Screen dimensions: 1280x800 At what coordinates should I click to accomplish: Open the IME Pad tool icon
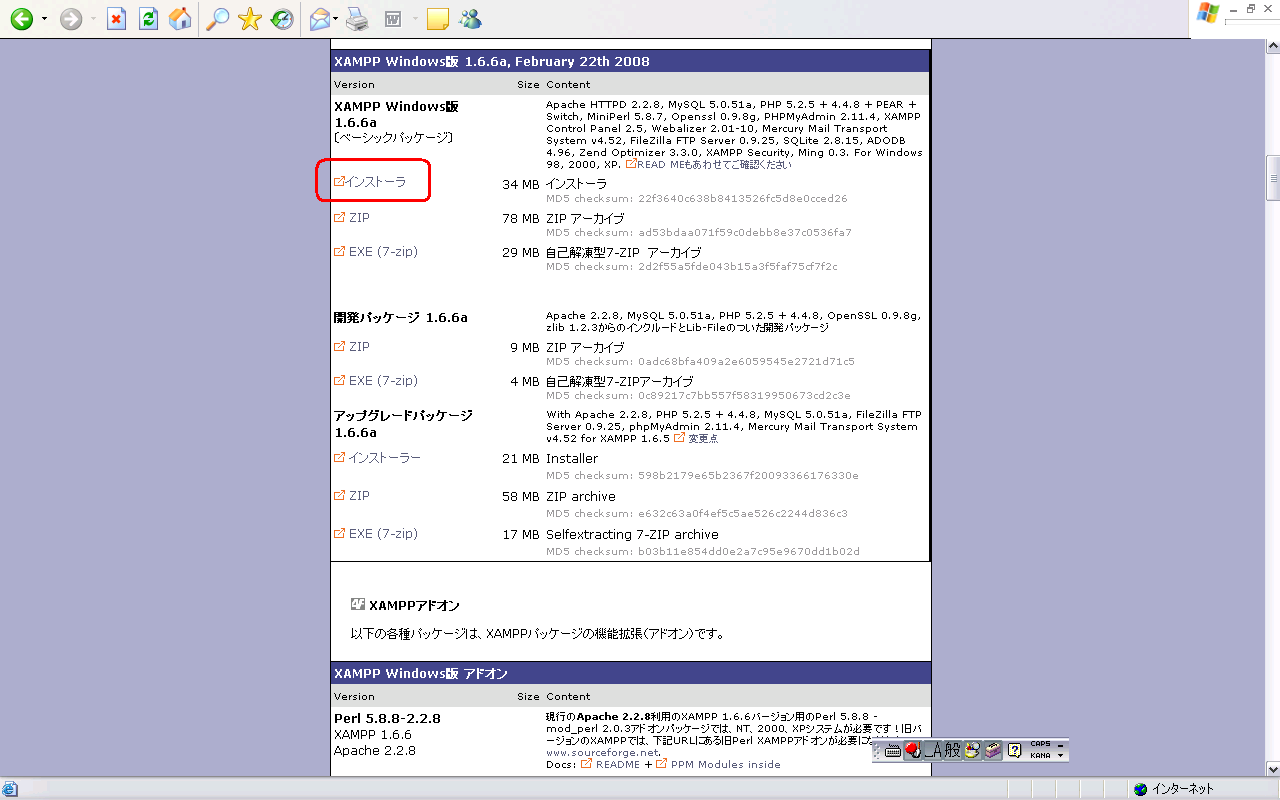click(x=971, y=750)
